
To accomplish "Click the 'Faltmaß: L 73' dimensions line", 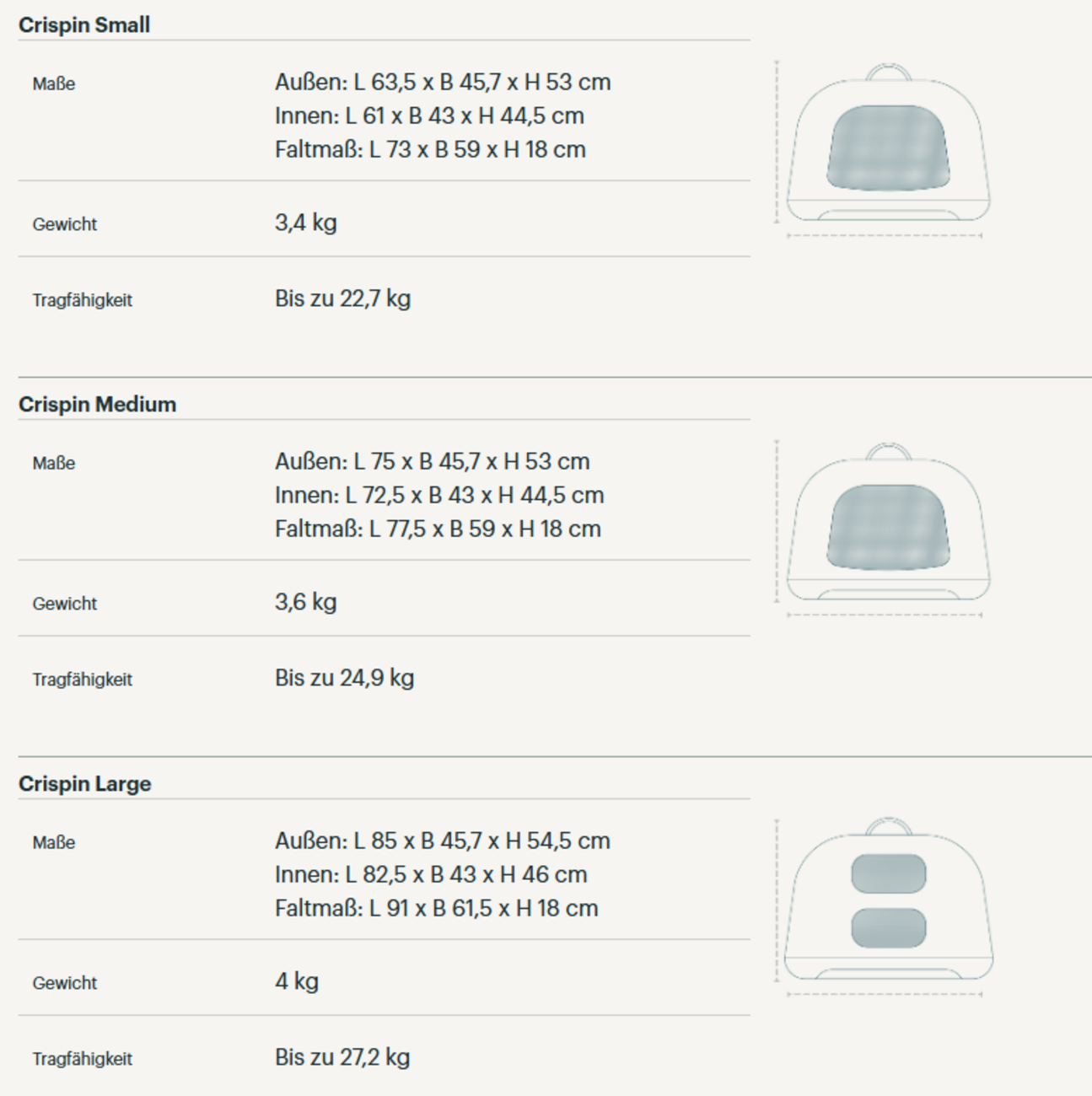I will [x=430, y=150].
